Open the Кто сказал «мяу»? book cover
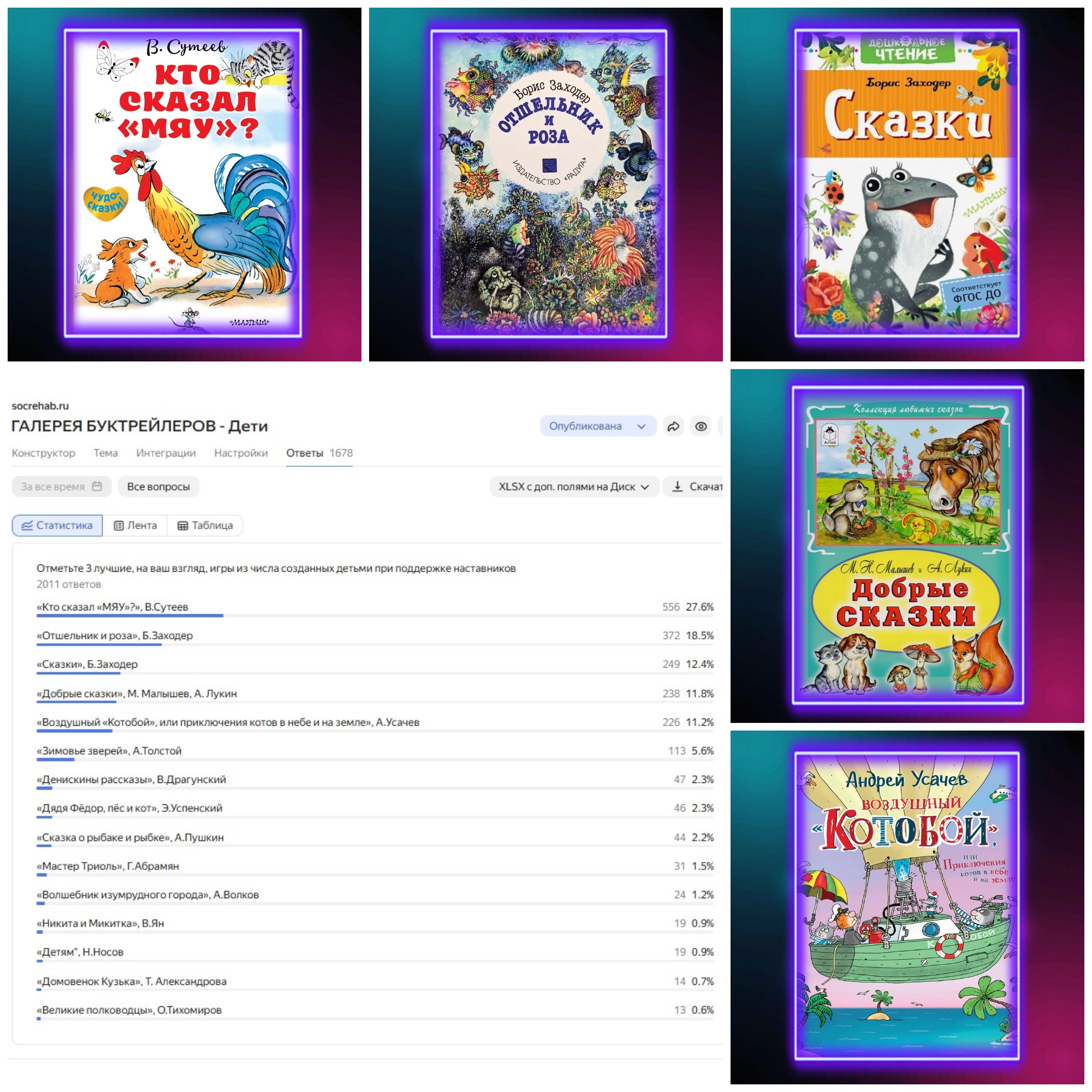Viewport: 1092px width, 1092px height. (x=182, y=183)
